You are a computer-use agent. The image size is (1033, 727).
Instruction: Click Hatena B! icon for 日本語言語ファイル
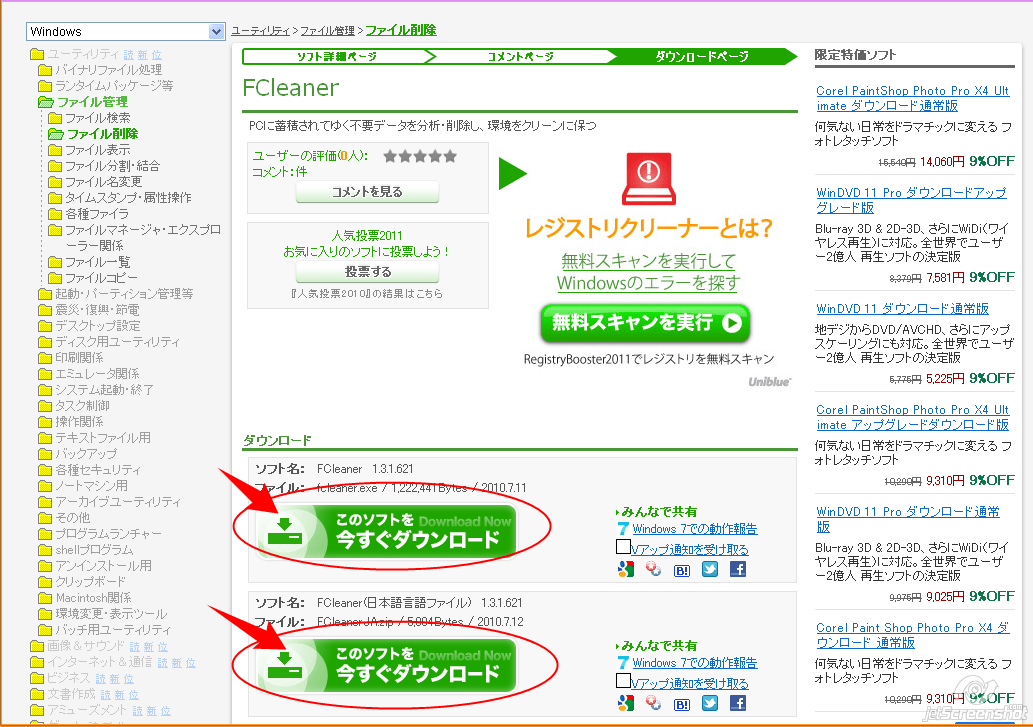pos(682,705)
